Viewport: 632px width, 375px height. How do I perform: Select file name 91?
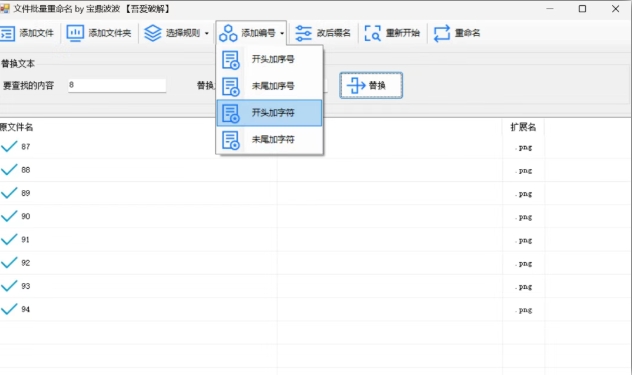click(x=25, y=240)
